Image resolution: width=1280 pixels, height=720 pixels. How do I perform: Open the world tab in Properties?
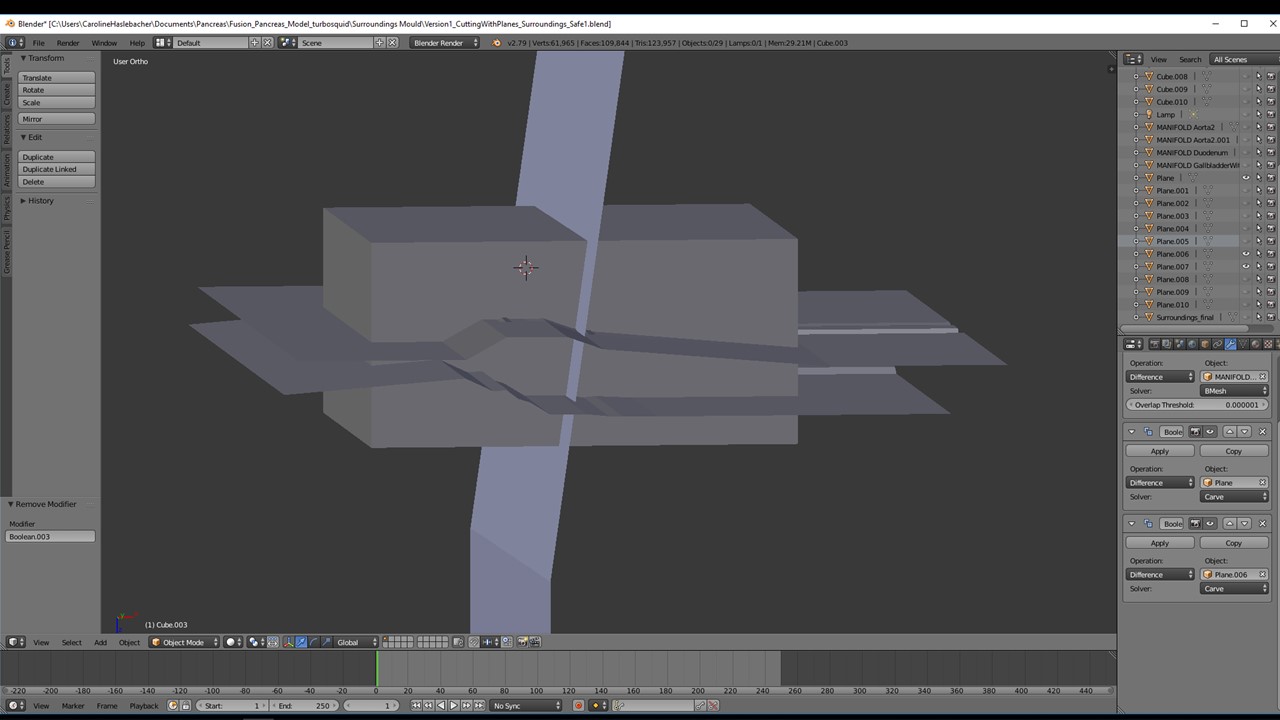[1192, 344]
